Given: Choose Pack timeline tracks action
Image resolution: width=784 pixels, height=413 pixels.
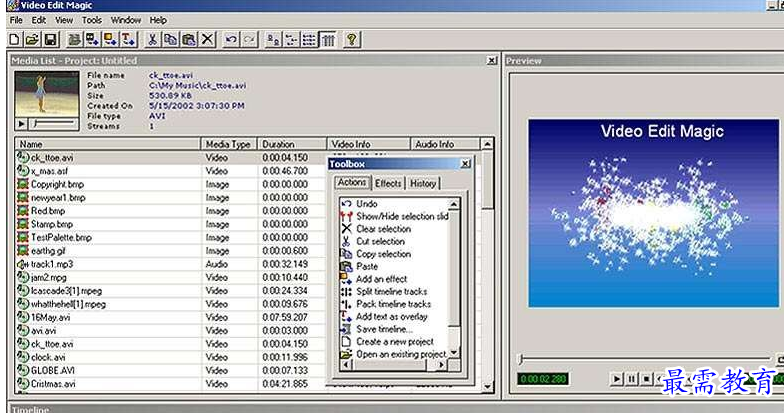Looking at the screenshot, I should pos(394,304).
